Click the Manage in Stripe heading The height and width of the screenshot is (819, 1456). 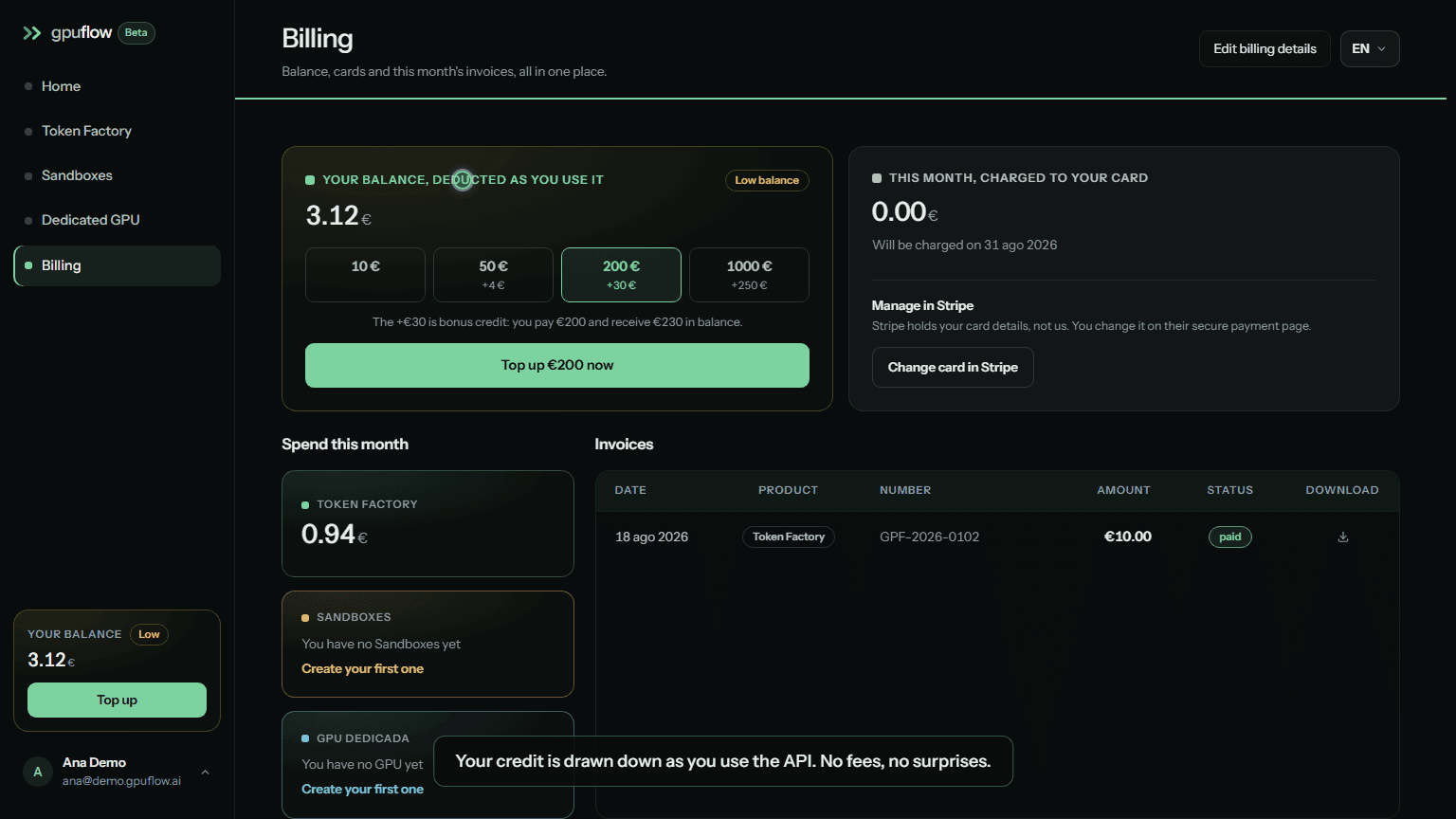click(x=922, y=305)
